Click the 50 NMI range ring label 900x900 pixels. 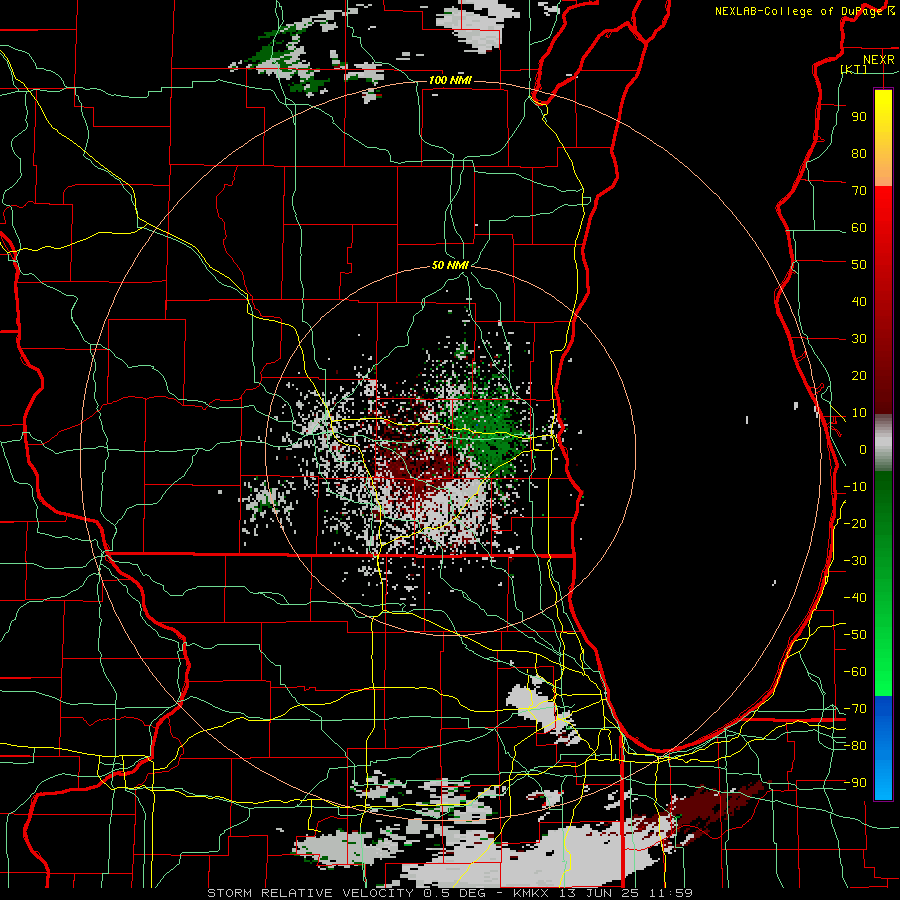(x=450, y=265)
